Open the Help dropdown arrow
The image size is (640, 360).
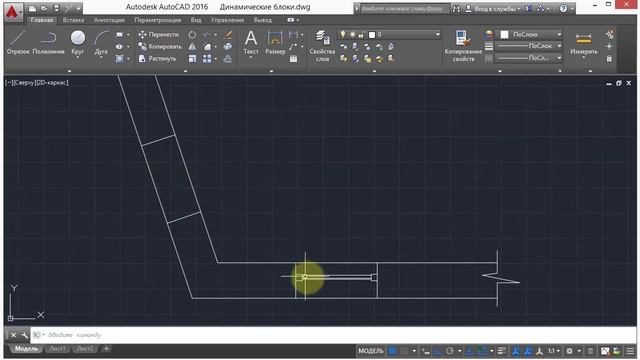coord(572,9)
